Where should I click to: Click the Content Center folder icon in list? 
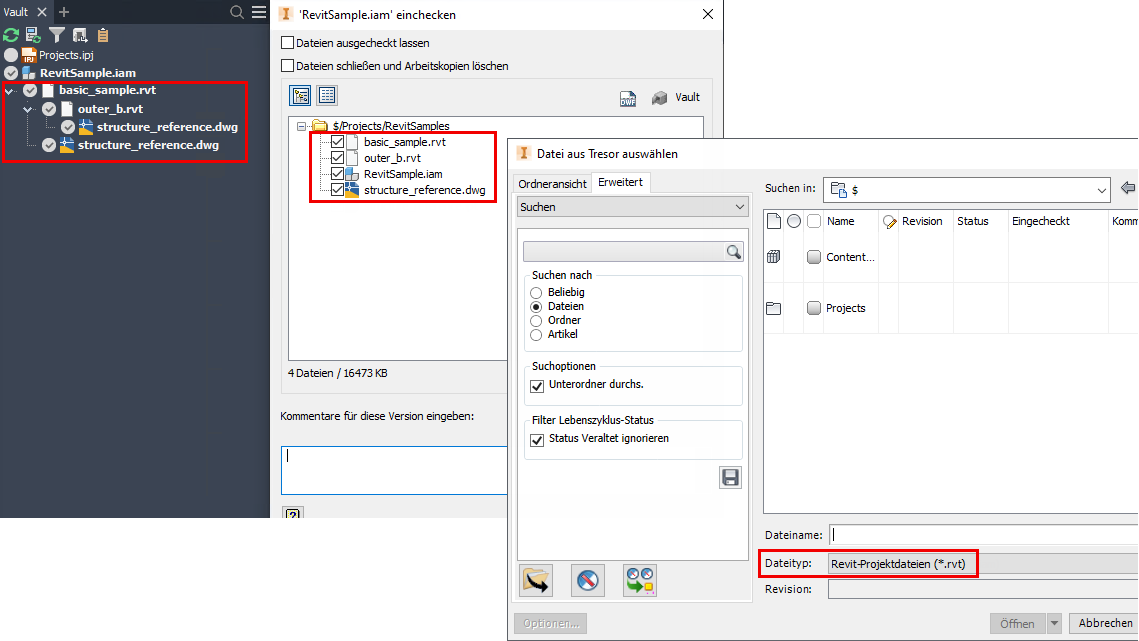coord(774,257)
